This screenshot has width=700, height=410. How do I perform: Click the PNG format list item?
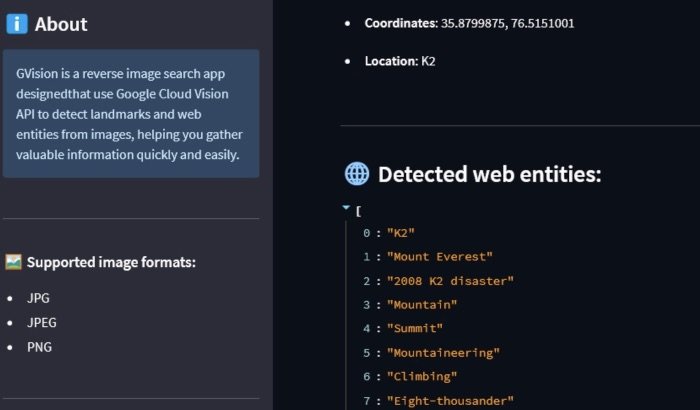click(x=39, y=347)
